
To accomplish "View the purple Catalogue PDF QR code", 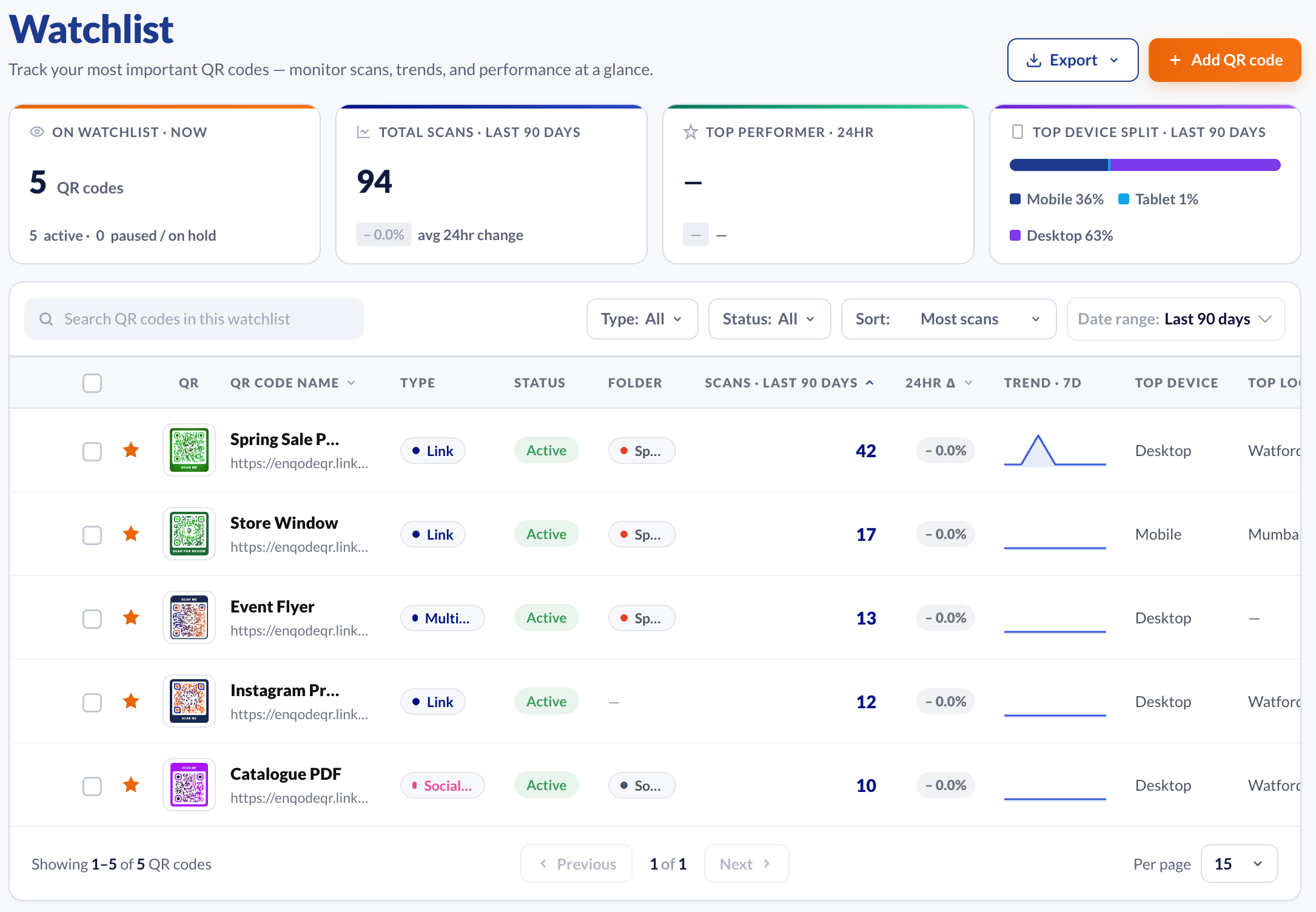I will coord(189,785).
